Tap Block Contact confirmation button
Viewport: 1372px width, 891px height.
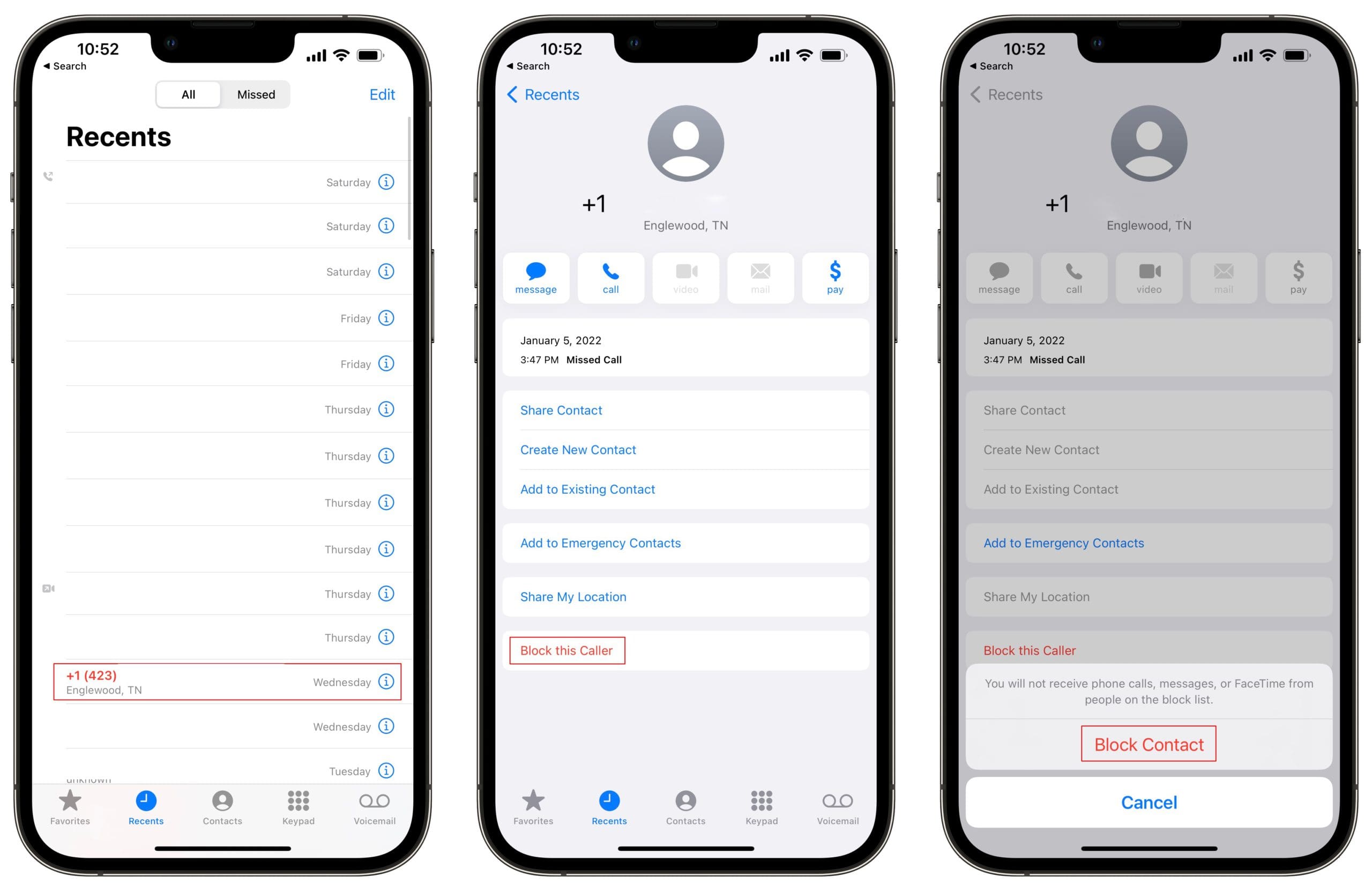1149,744
